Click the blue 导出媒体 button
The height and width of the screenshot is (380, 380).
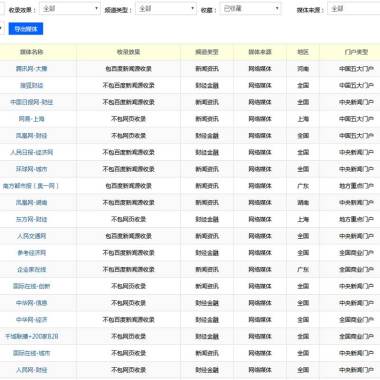(26, 29)
